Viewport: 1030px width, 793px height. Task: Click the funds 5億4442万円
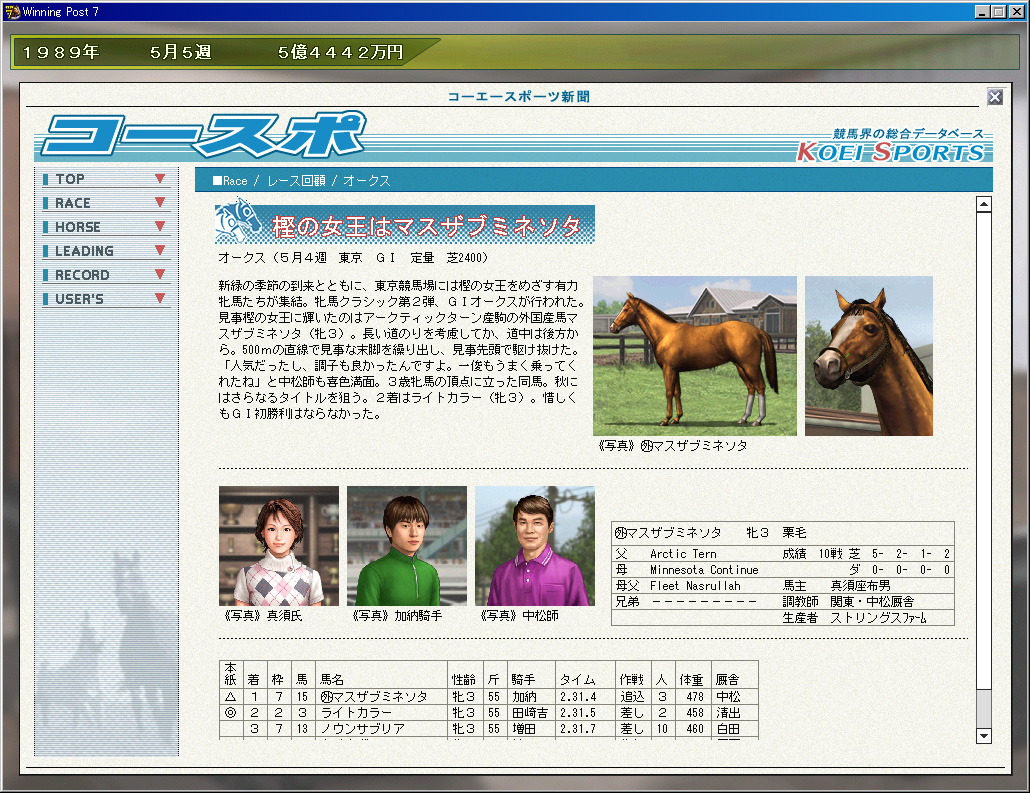[340, 52]
